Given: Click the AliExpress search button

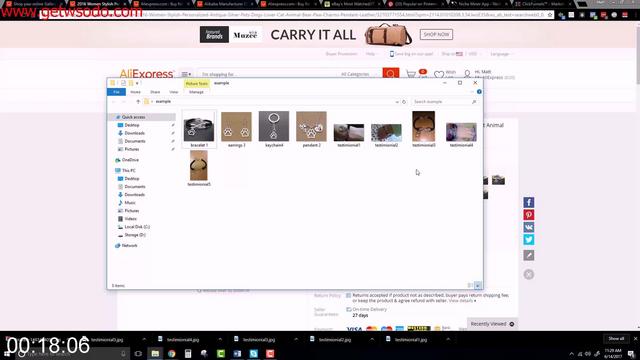Looking at the screenshot, I should click(391, 73).
